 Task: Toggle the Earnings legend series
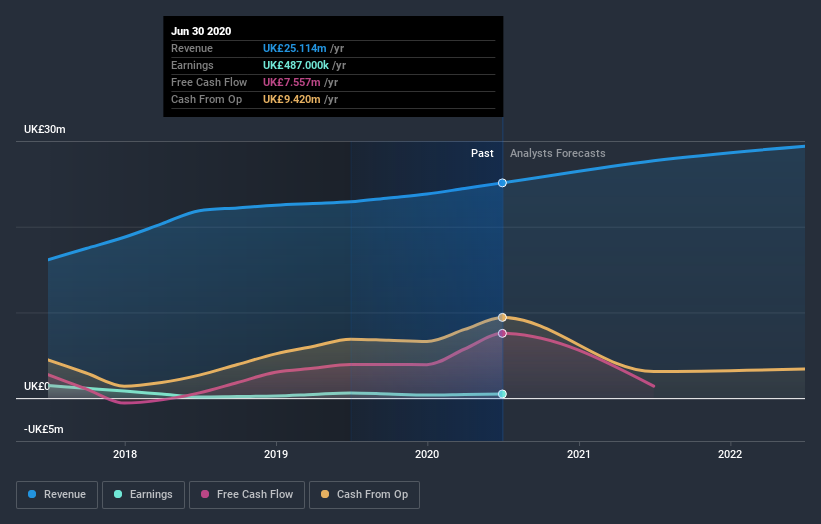[x=143, y=495]
